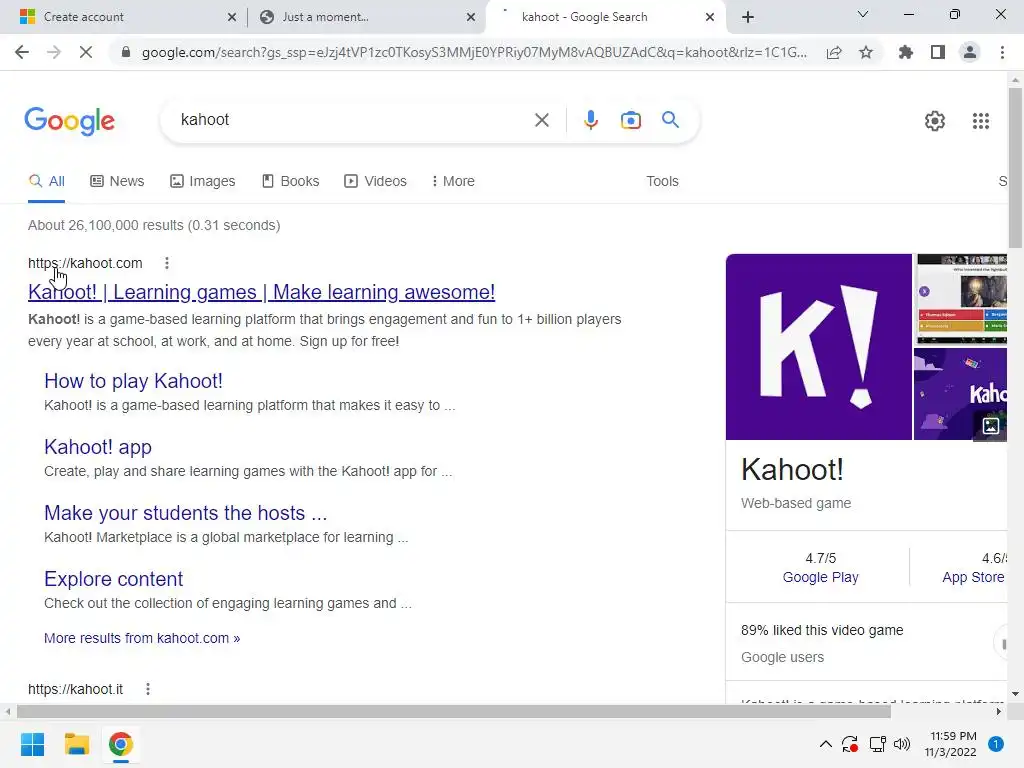Open the Chrome profile avatar
This screenshot has width=1024, height=768.
pyautogui.click(x=970, y=52)
